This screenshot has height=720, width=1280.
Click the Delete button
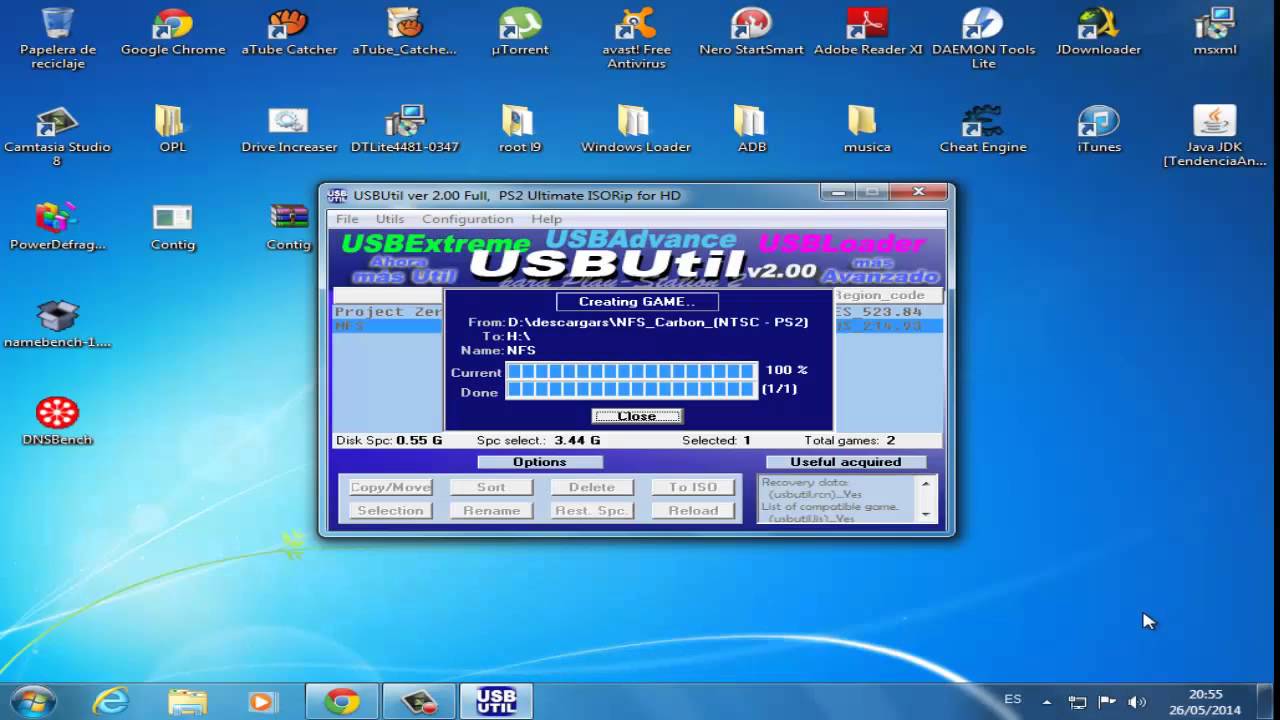coord(592,487)
